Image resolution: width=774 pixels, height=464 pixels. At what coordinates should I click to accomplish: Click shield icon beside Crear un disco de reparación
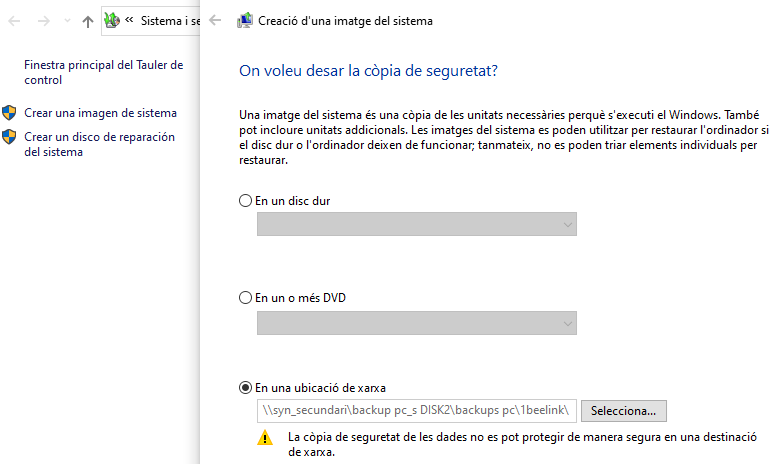tap(10, 137)
